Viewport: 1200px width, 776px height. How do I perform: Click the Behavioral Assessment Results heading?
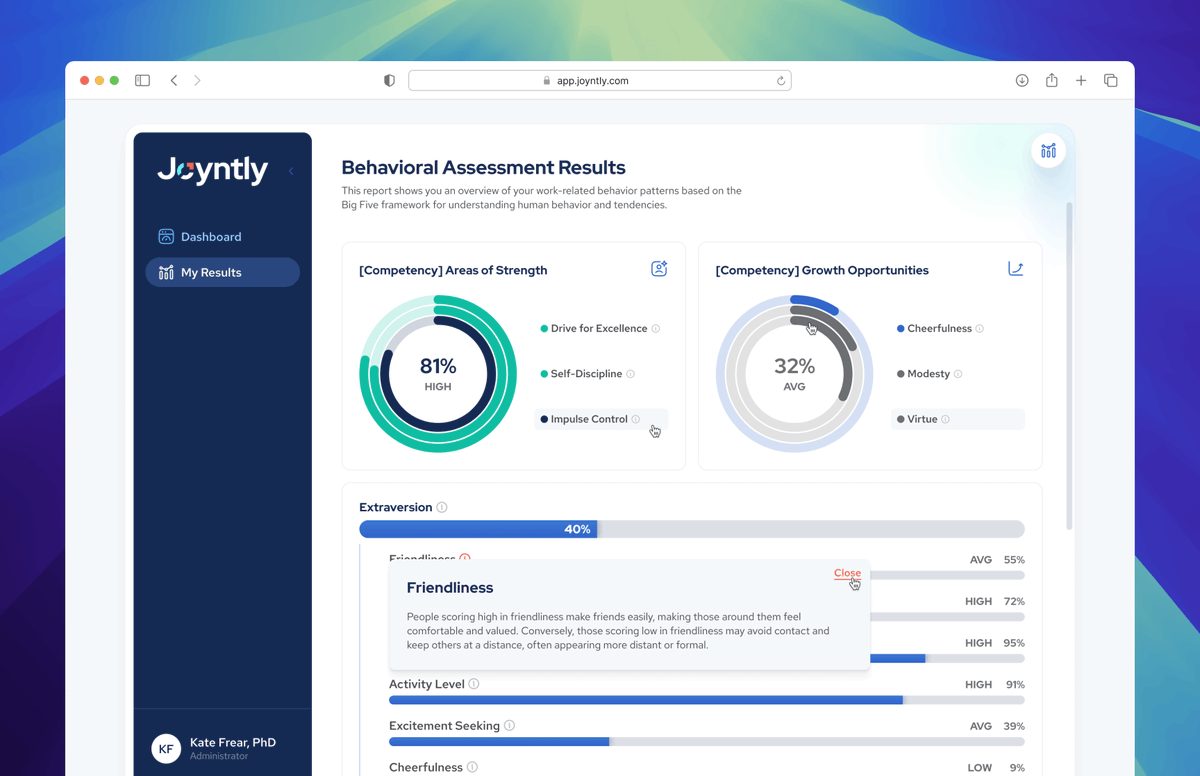point(484,168)
